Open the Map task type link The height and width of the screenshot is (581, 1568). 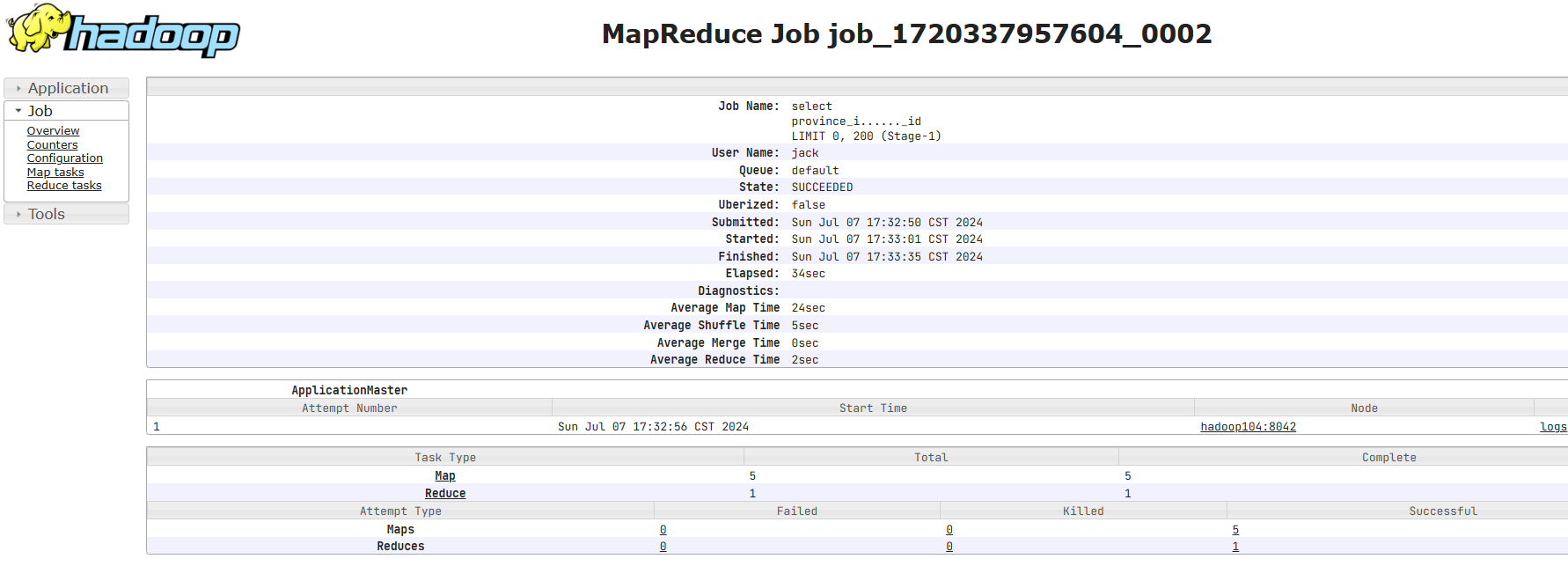[445, 476]
